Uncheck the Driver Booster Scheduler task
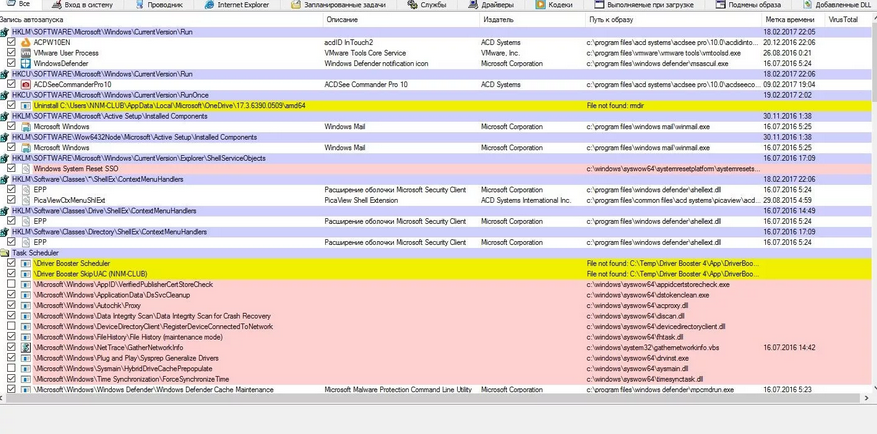 click(11, 263)
